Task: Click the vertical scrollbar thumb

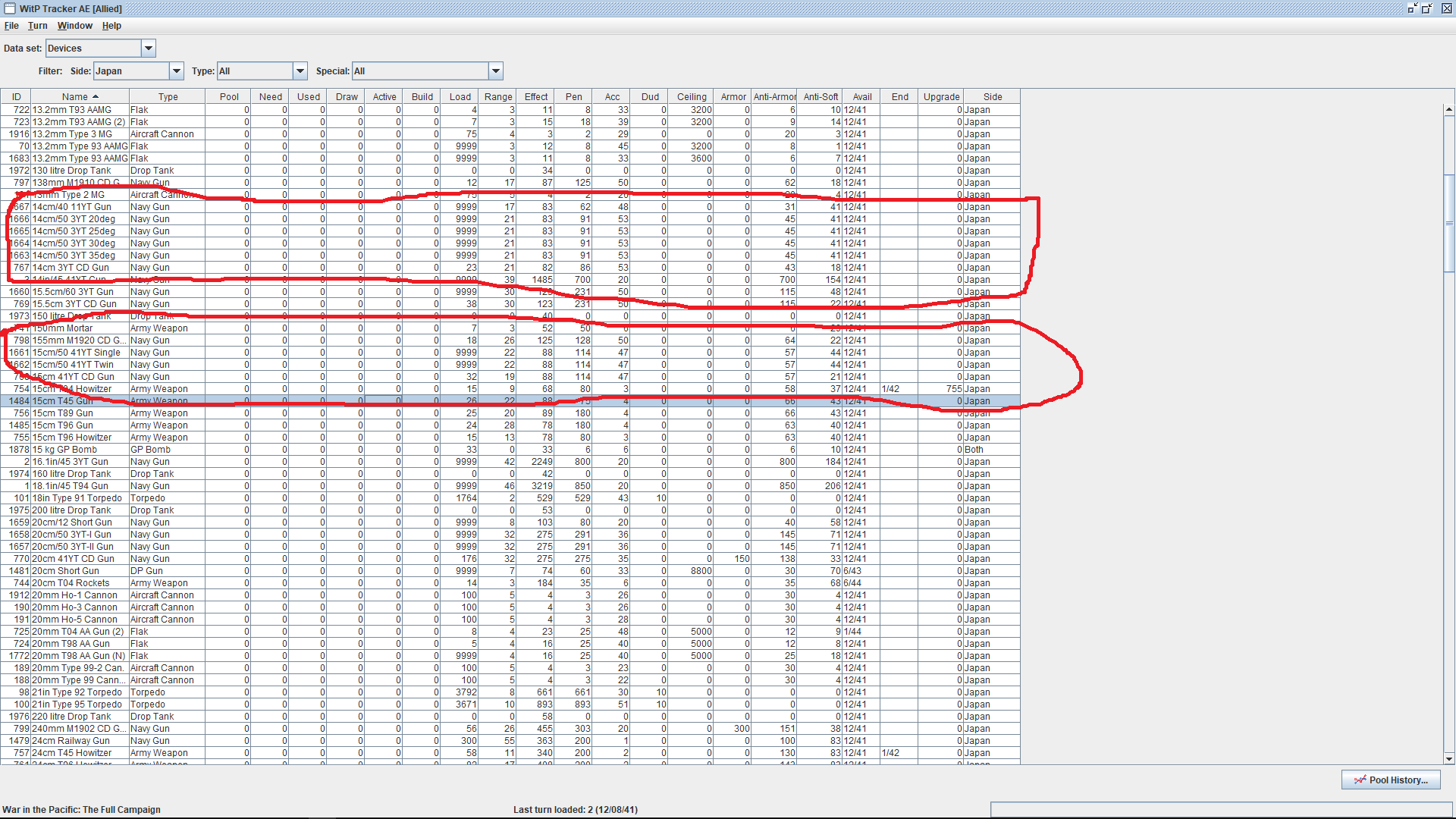Action: (x=1449, y=224)
